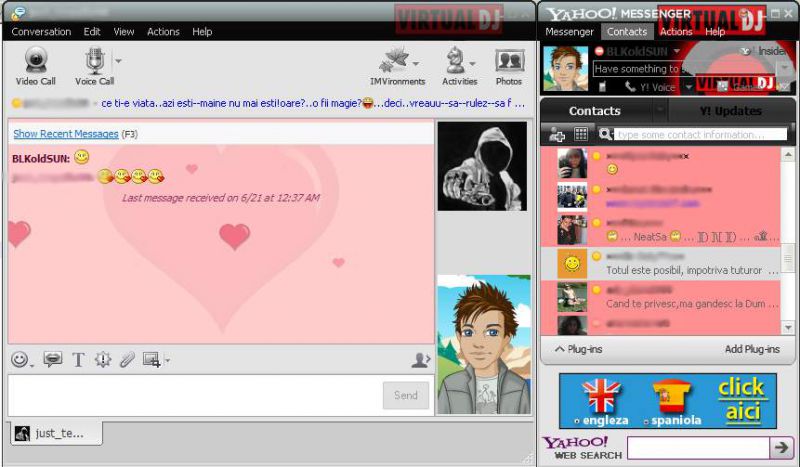800x467 pixels.
Task: Click my cartoon avatar in chat window
Action: point(484,345)
